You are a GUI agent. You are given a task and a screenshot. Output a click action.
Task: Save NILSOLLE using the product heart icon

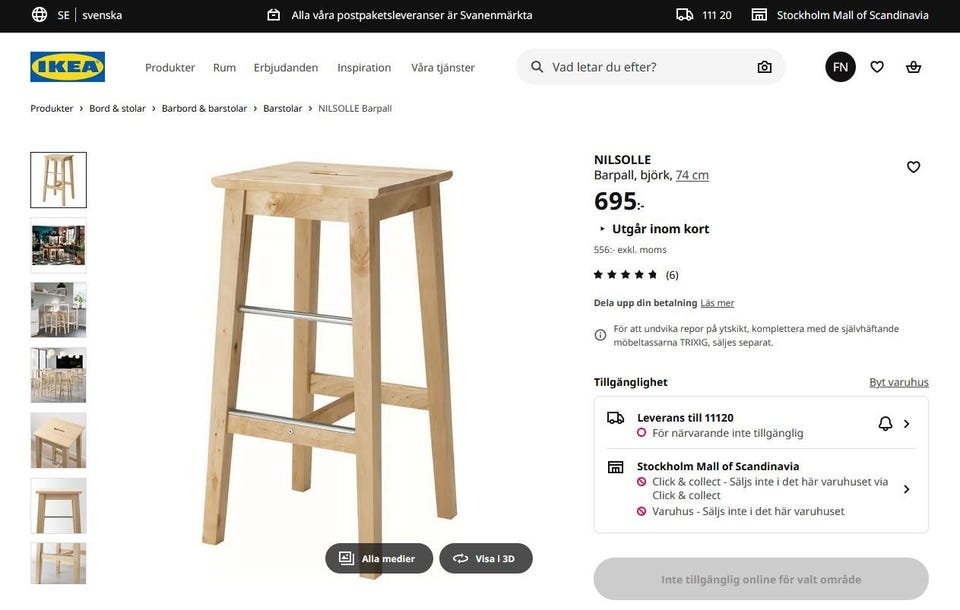tap(913, 167)
